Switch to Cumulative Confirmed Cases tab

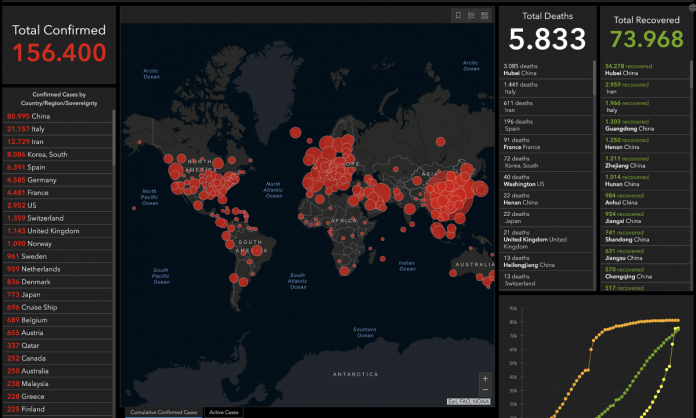(x=164, y=412)
